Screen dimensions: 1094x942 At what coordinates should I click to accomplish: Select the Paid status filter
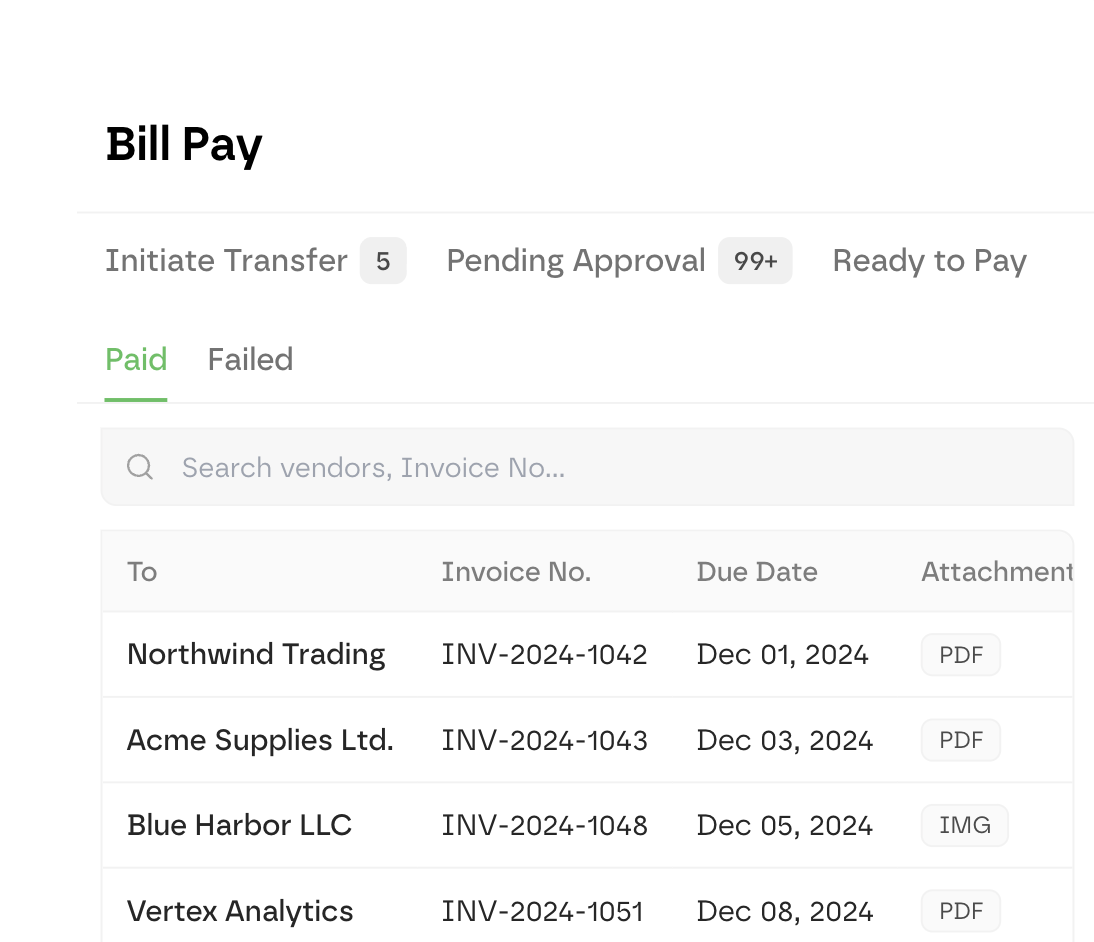[136, 359]
